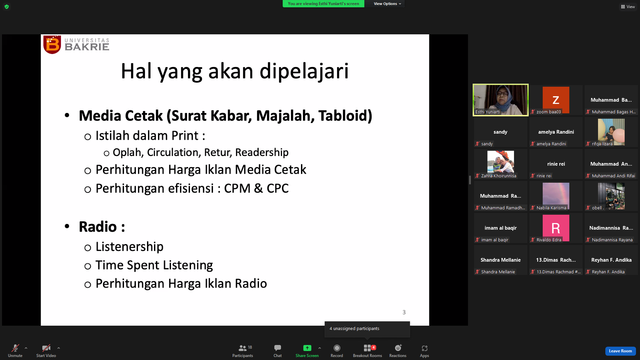The image size is (640, 360).
Task: Click 'Istilah dalam Print :' on the slide
Action: tap(150, 136)
